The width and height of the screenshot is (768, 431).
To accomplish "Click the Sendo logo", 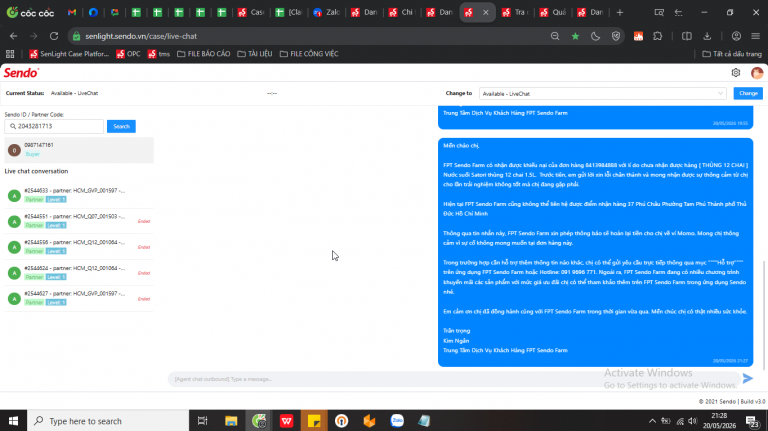I will (x=21, y=73).
